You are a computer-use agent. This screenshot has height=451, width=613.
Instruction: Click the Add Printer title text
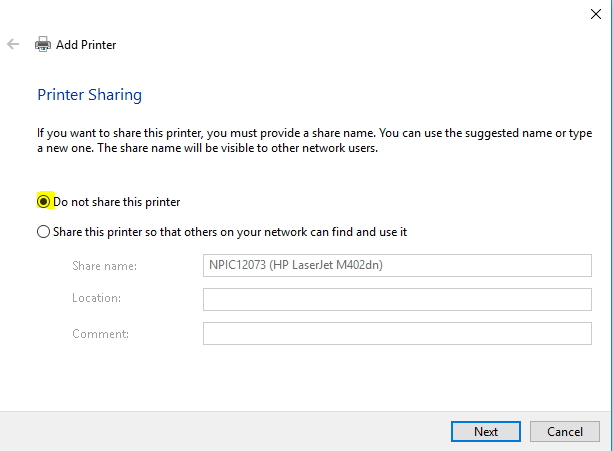pos(86,45)
